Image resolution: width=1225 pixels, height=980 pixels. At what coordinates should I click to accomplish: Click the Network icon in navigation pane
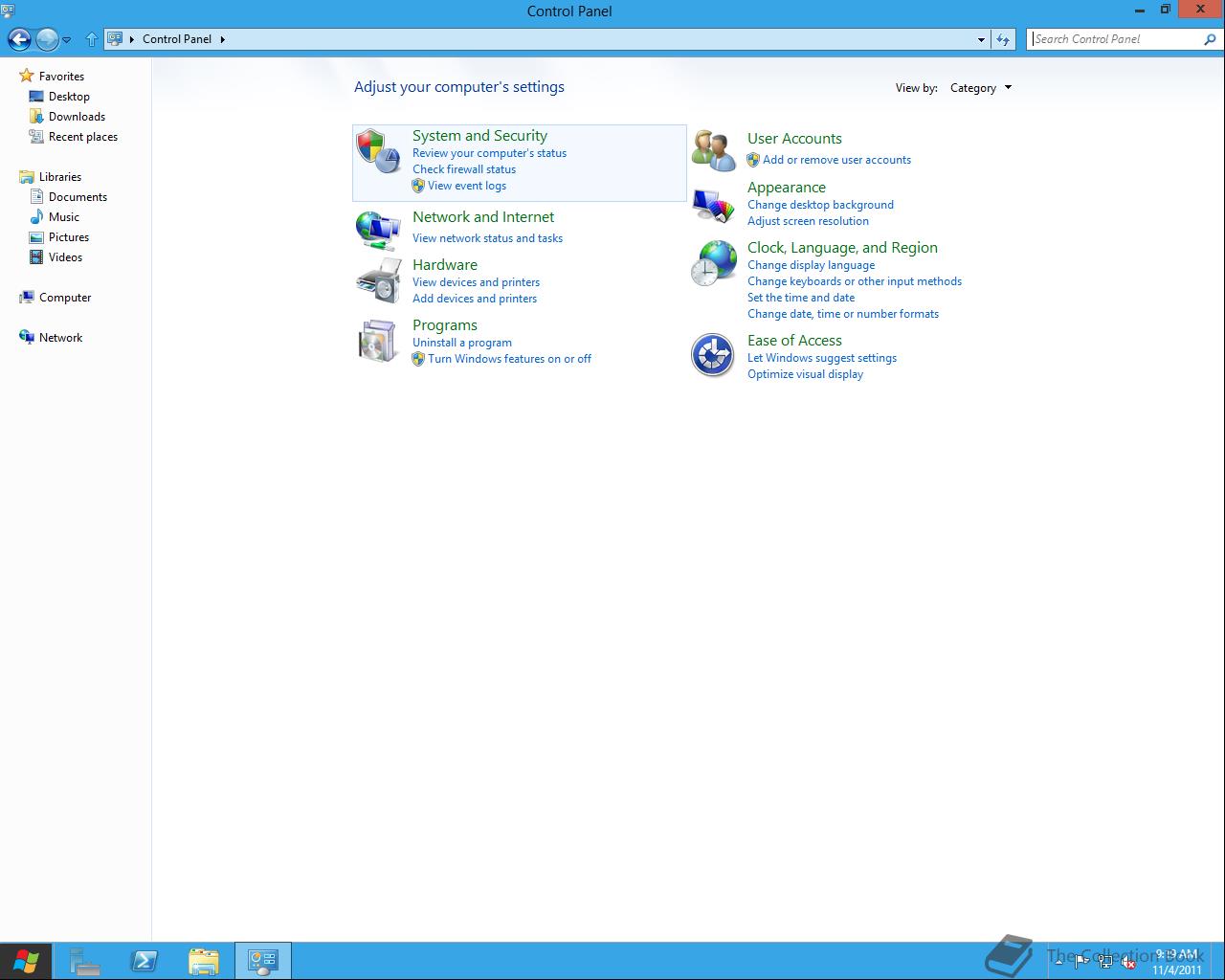coord(27,338)
